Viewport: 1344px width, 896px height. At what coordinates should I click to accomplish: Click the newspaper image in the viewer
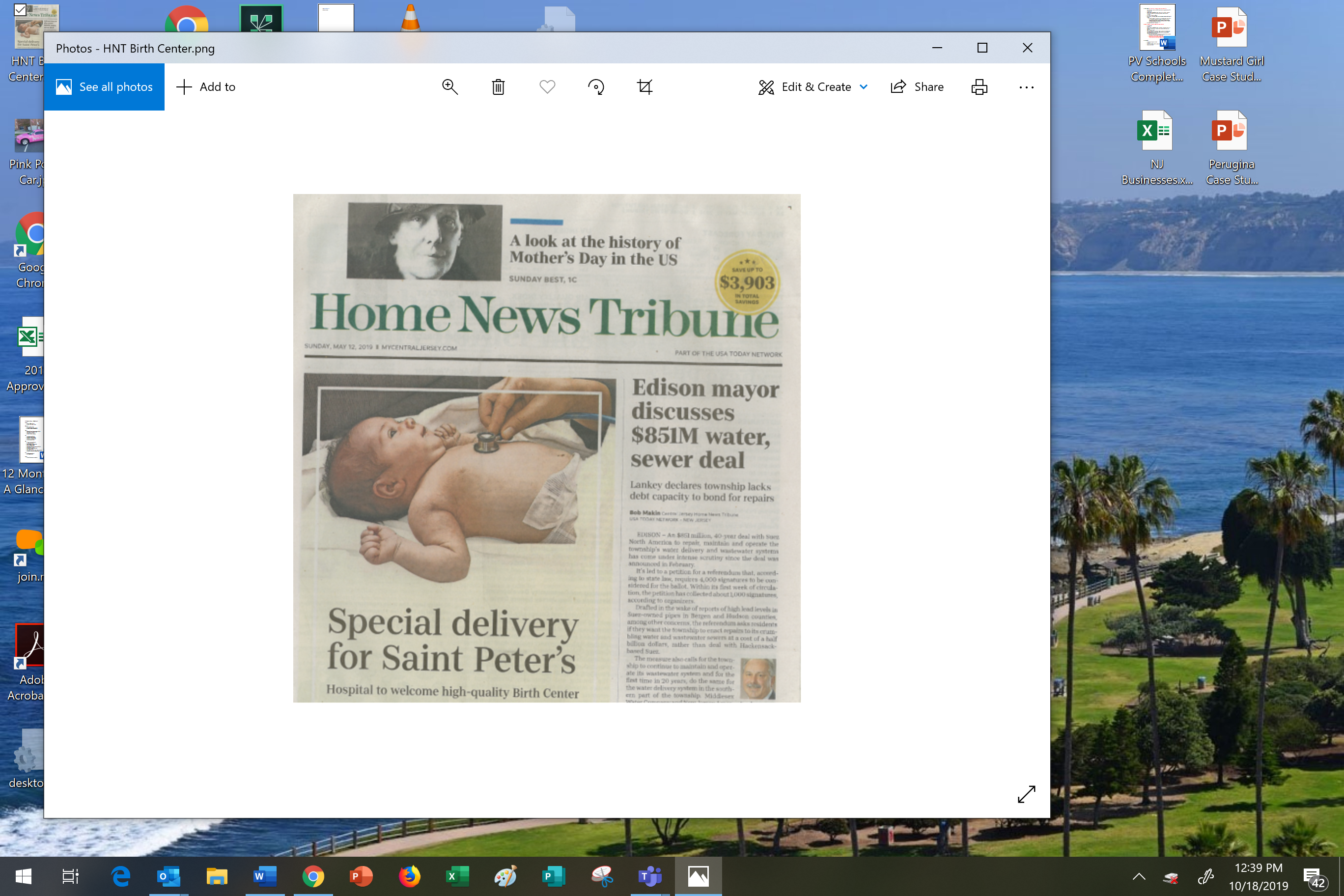point(546,448)
